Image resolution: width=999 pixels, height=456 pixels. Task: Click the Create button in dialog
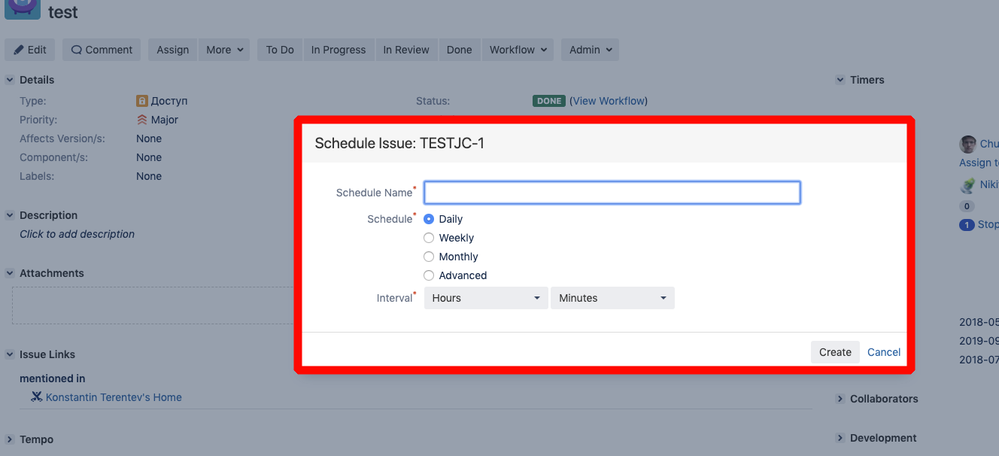pos(835,352)
